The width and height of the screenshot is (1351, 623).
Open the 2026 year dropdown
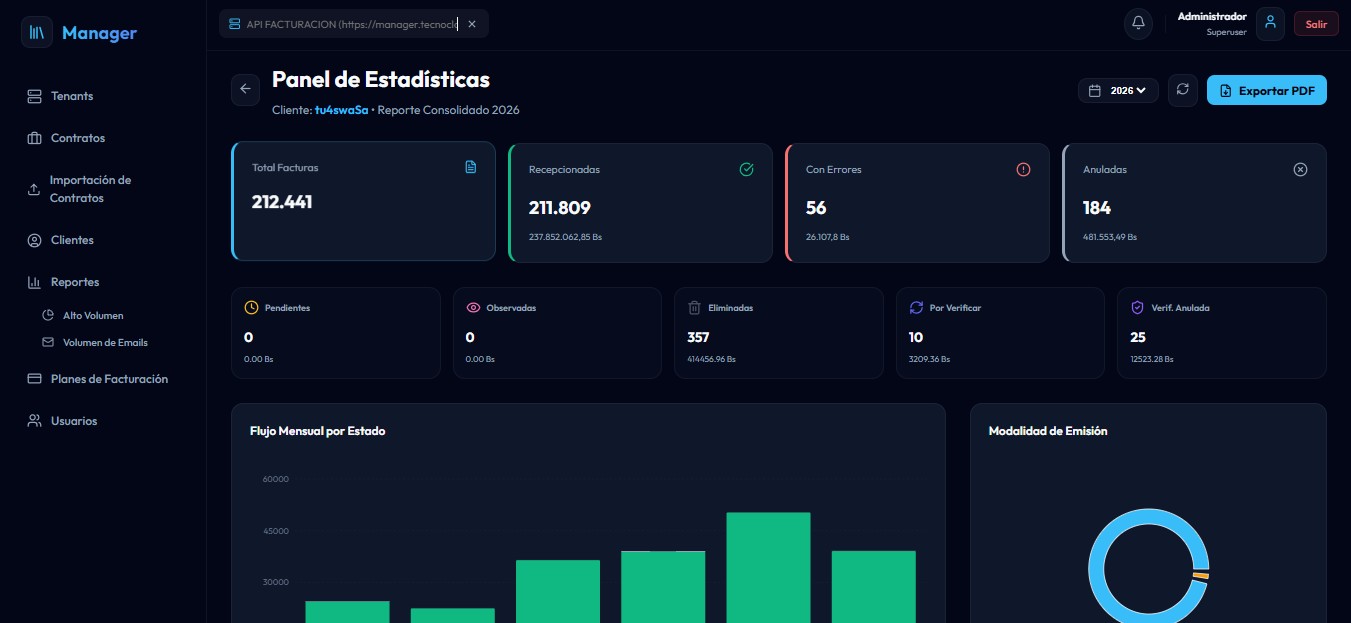[x=1118, y=90]
